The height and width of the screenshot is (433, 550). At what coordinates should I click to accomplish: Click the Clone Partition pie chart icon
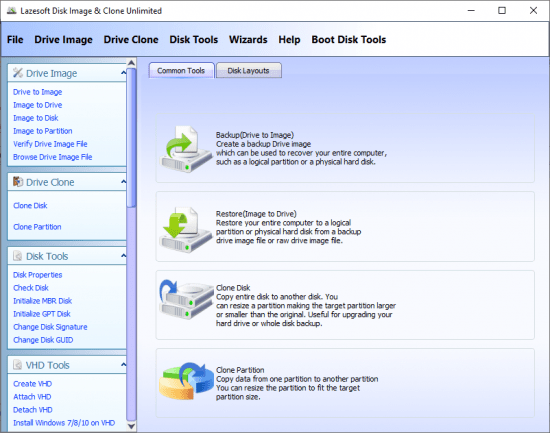[x=186, y=381]
